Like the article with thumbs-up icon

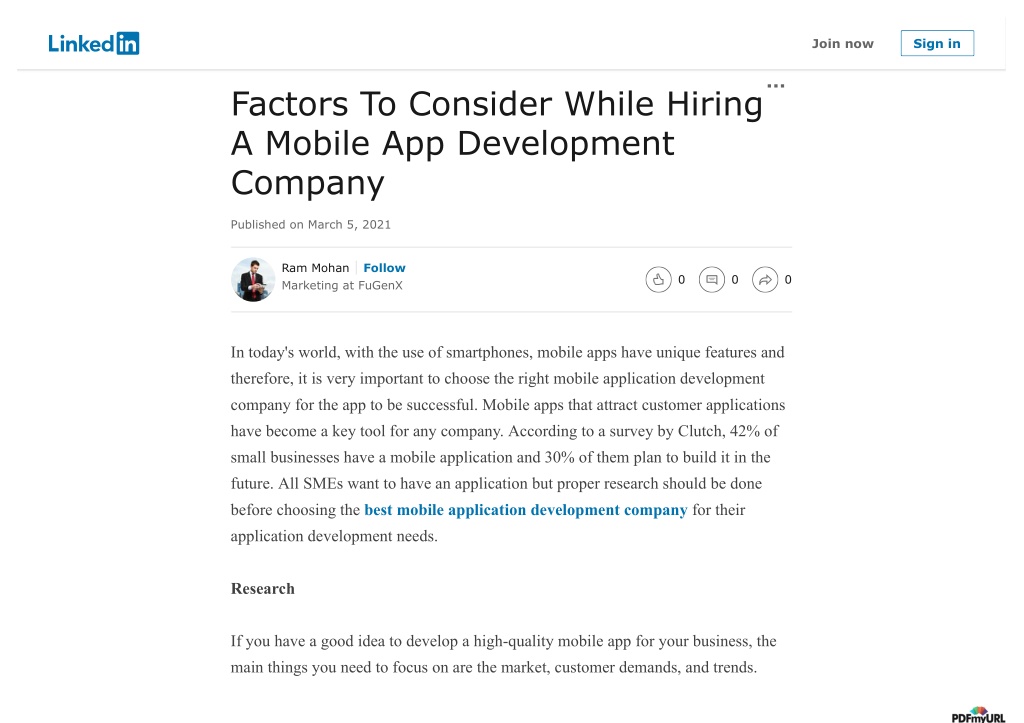[658, 280]
